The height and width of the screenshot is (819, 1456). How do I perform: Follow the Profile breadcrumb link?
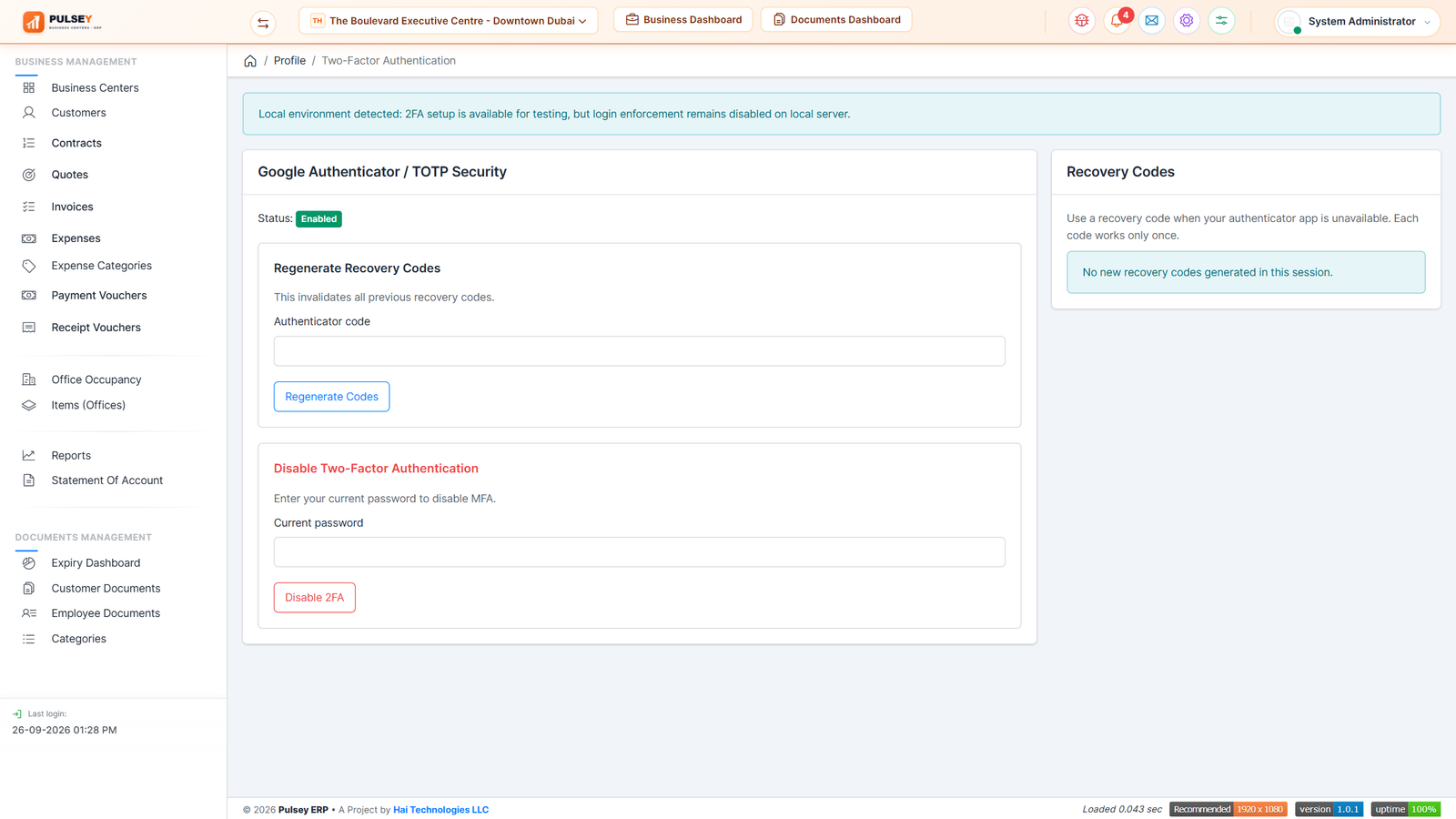[289, 61]
